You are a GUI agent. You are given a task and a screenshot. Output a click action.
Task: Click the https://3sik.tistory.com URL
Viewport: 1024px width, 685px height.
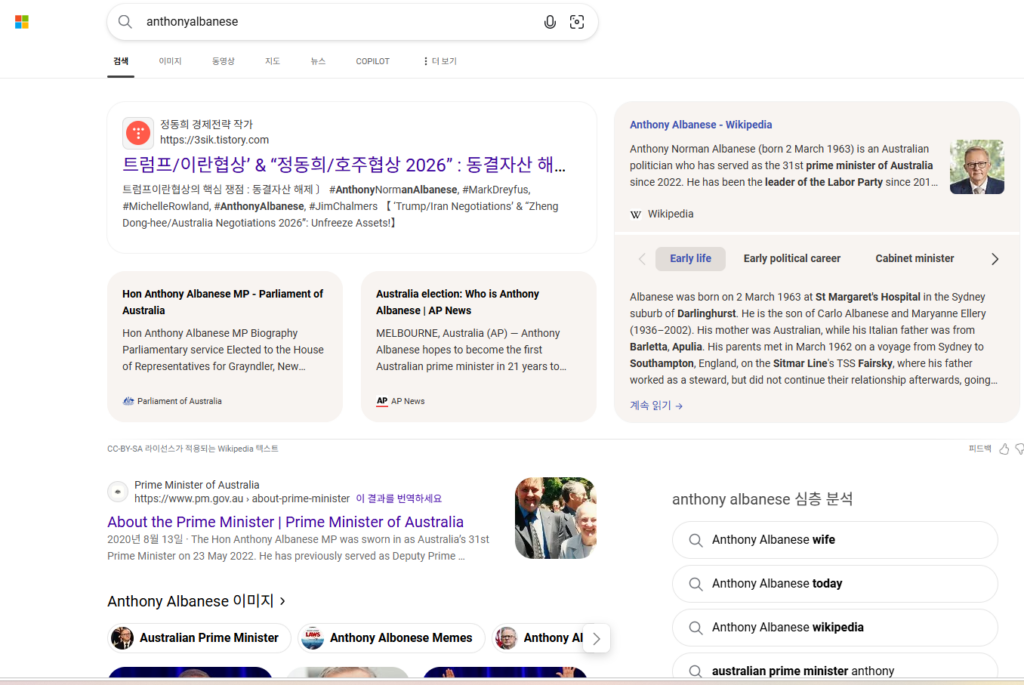click(214, 140)
